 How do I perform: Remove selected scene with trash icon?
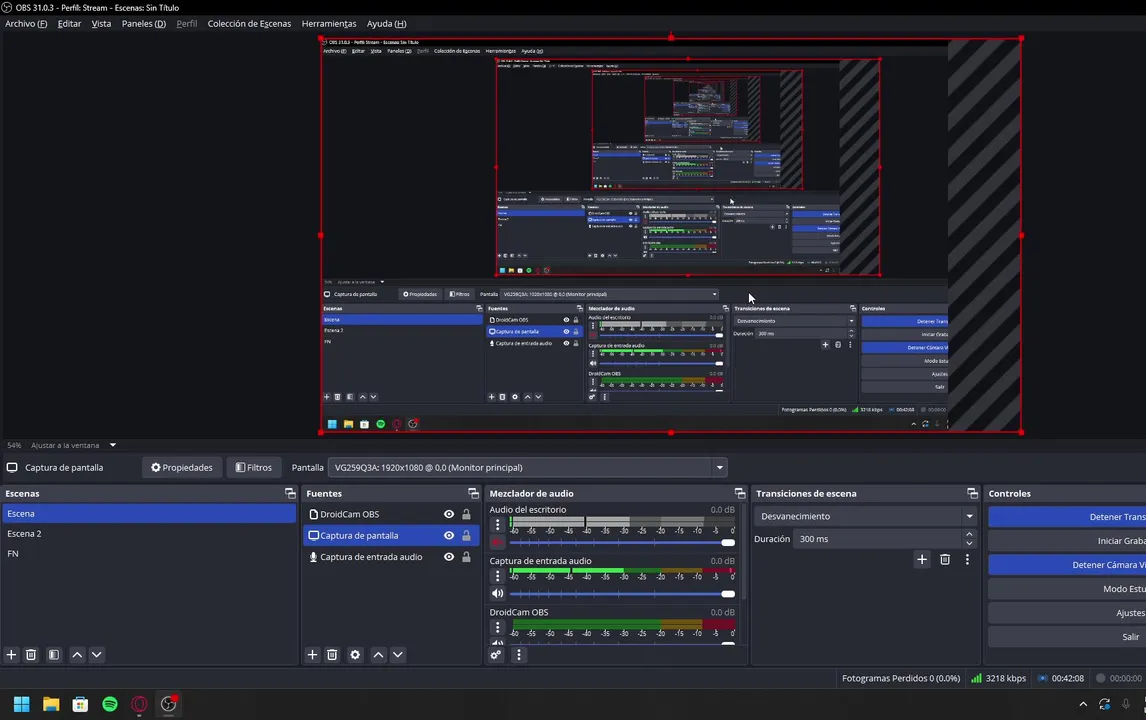pyautogui.click(x=31, y=655)
